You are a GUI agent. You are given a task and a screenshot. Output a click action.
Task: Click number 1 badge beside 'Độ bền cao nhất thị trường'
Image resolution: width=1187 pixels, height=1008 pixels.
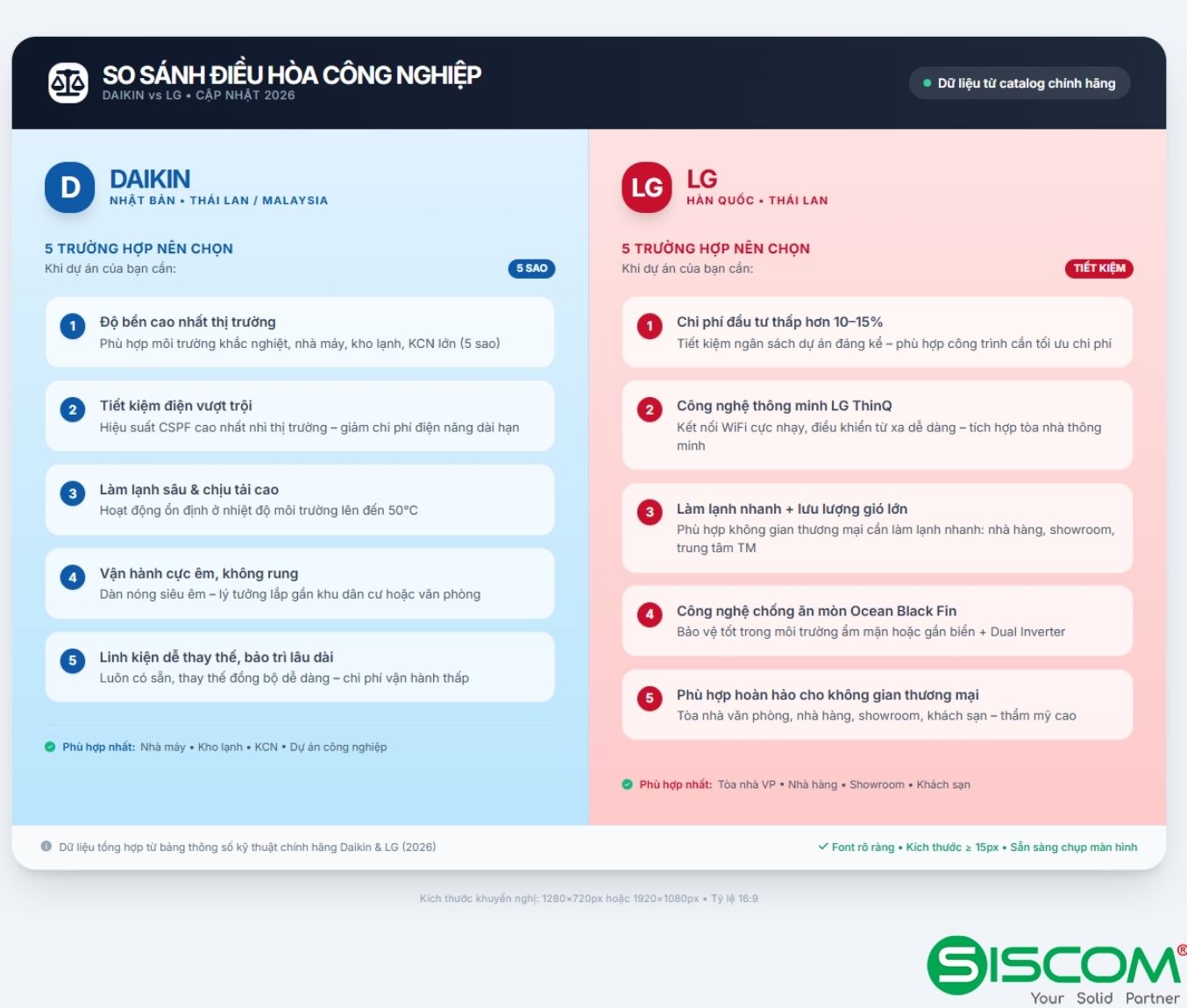pos(73,326)
